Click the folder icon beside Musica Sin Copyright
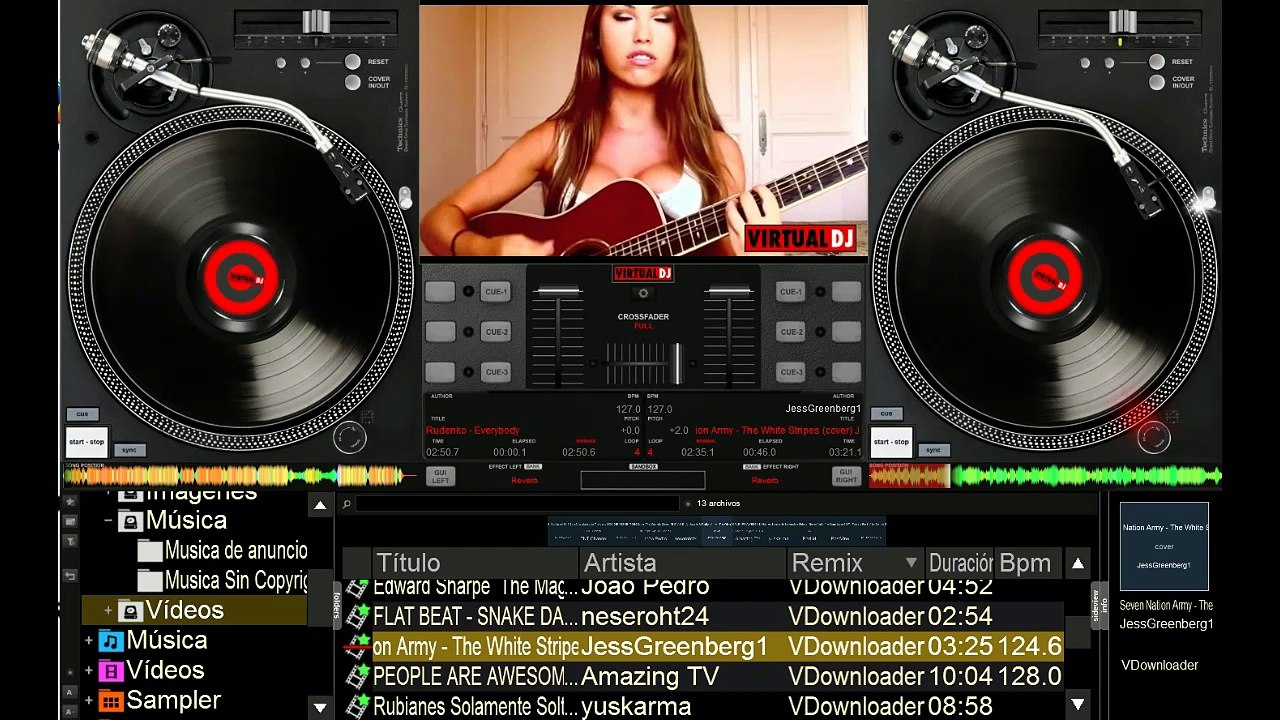 click(150, 581)
